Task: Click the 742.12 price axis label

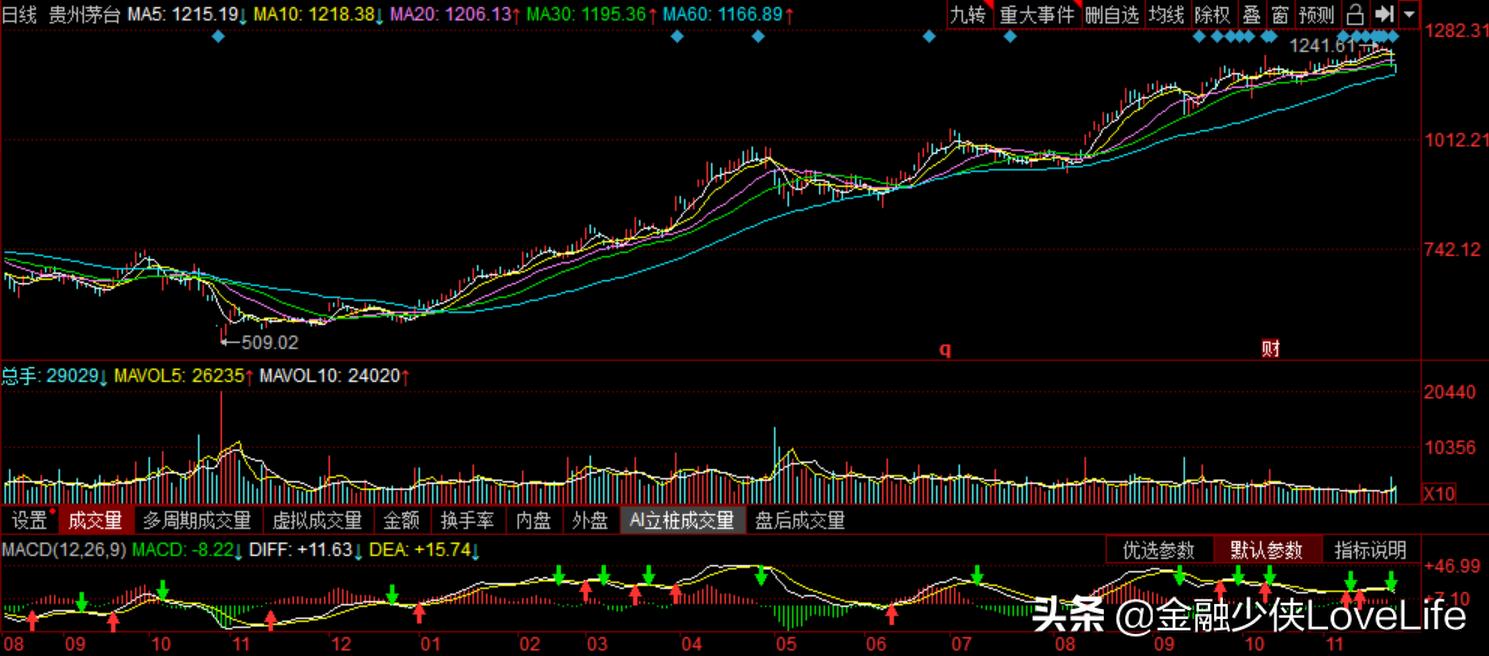Action: pos(1452,249)
